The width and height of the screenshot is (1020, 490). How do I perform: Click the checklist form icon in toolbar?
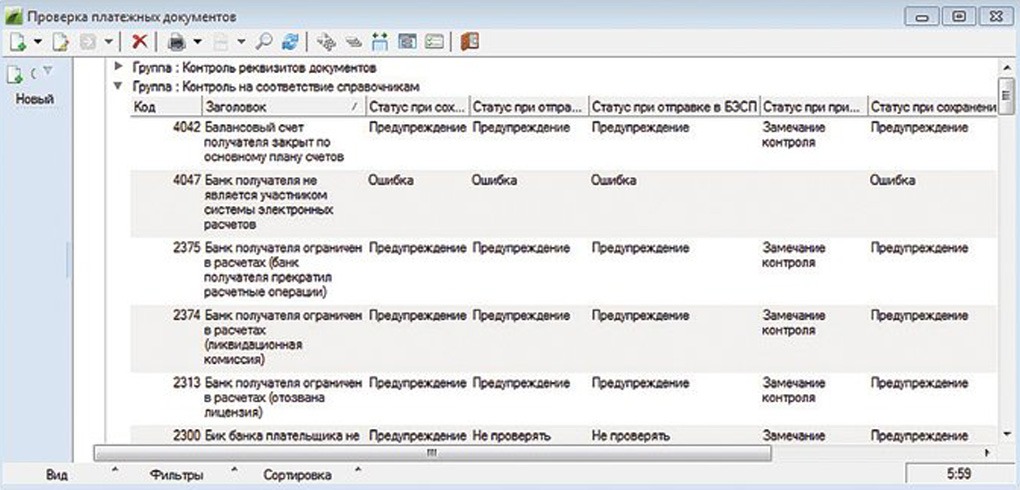point(433,42)
